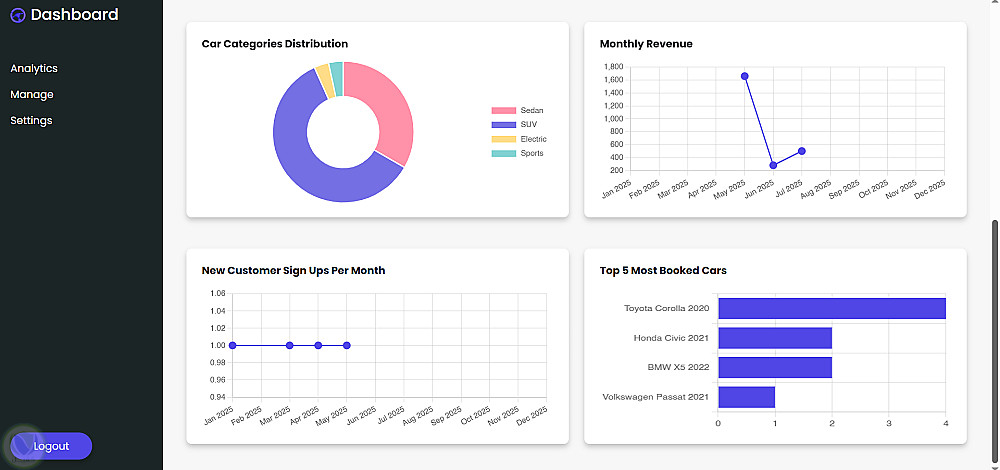
Task: Click the BMW X5 2022 bar
Action: pyautogui.click(x=775, y=367)
